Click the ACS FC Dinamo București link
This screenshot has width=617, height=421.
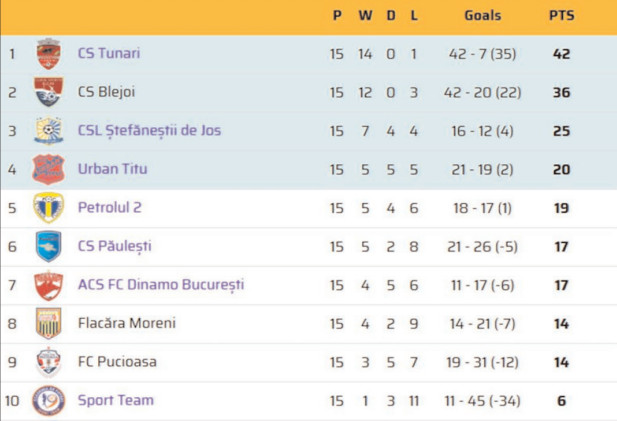point(161,285)
